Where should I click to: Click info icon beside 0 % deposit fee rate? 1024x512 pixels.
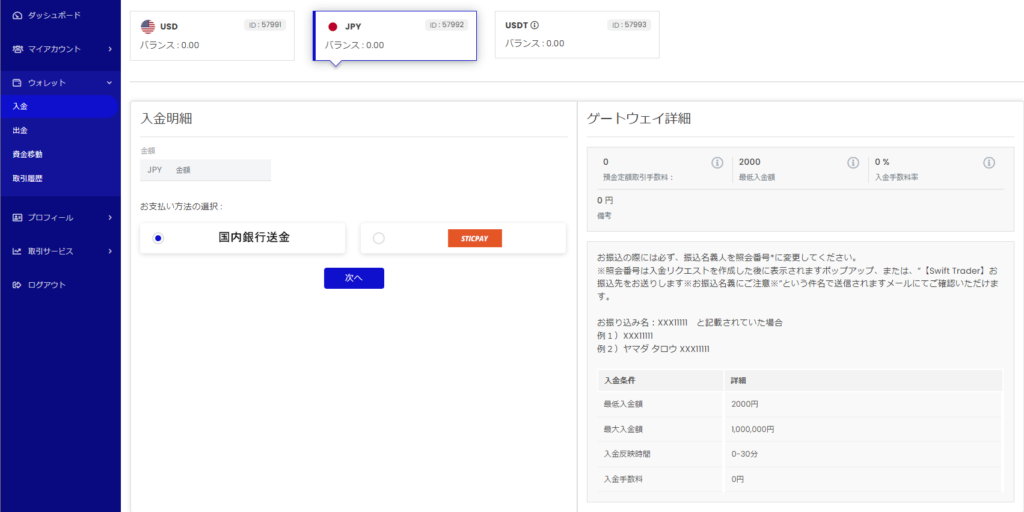(x=989, y=163)
